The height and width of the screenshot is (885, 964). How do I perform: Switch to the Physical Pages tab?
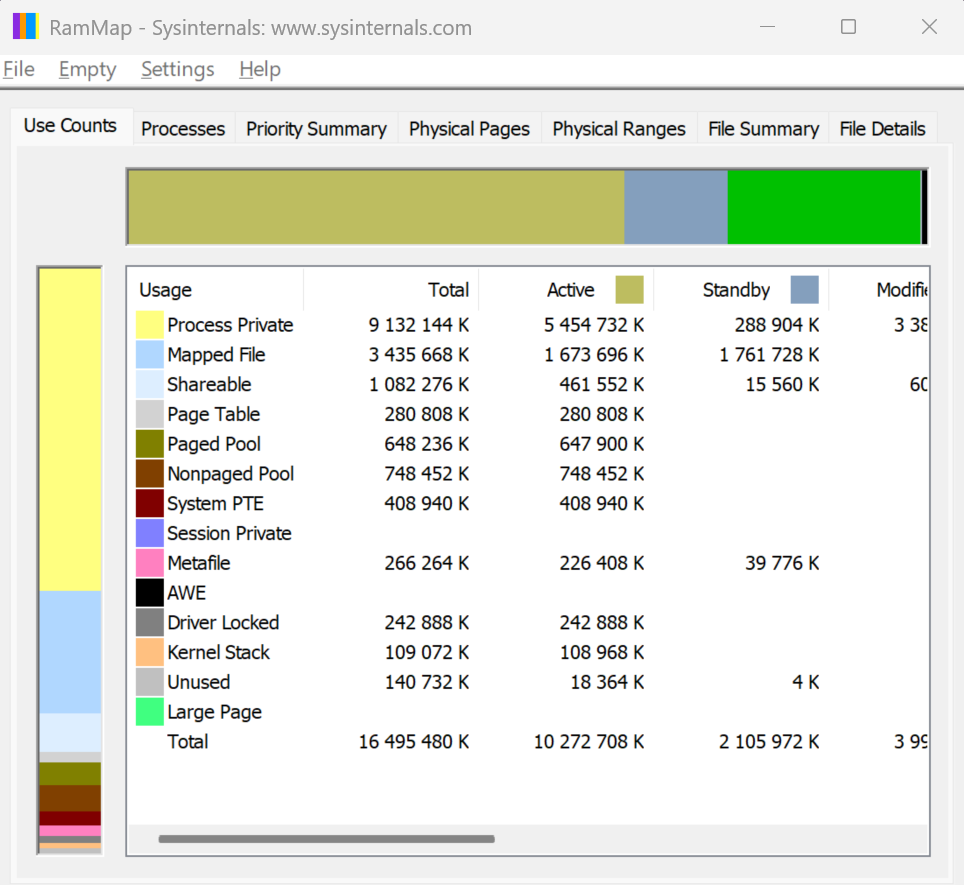click(x=469, y=128)
